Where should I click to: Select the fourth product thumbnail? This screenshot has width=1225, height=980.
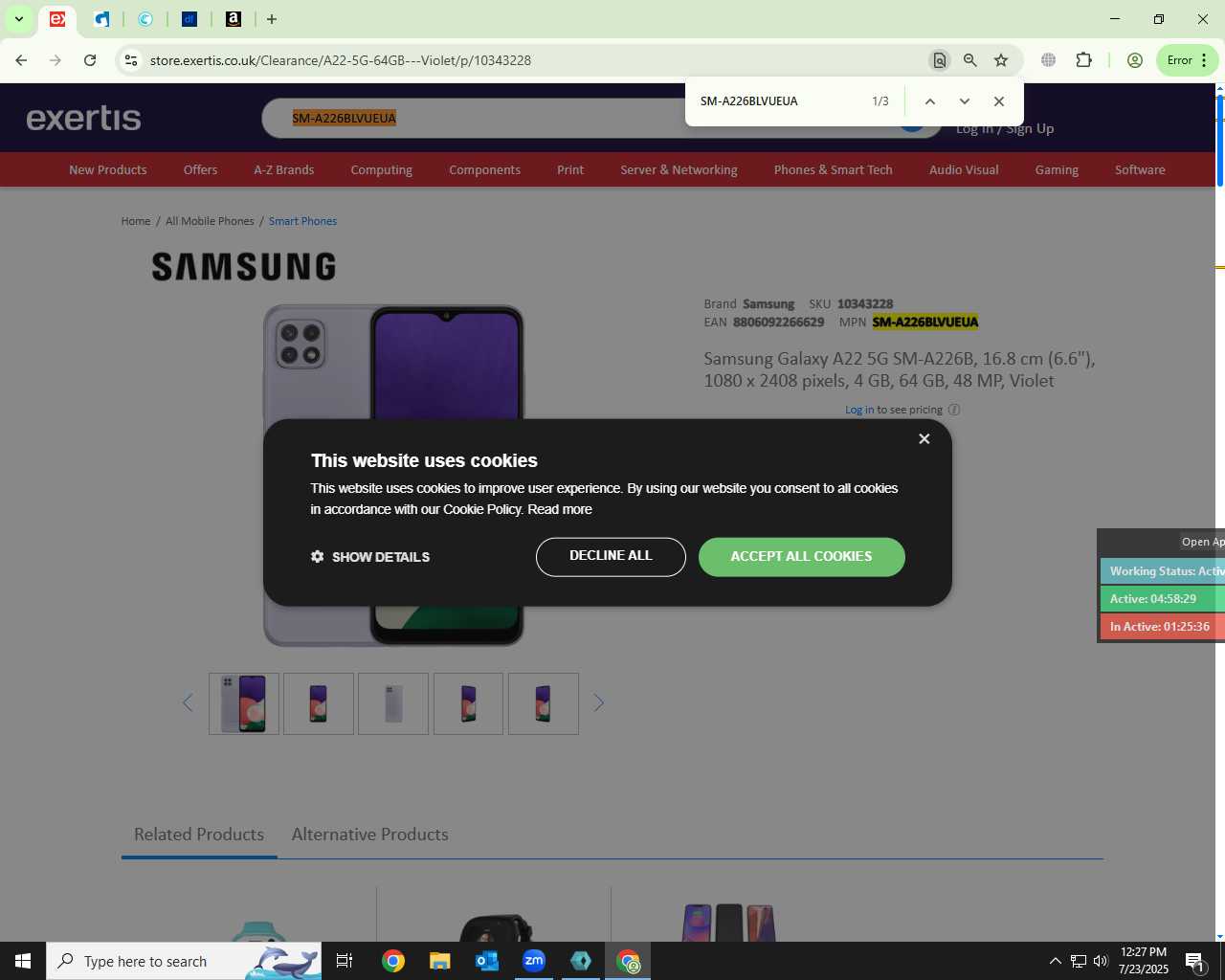[x=468, y=703]
